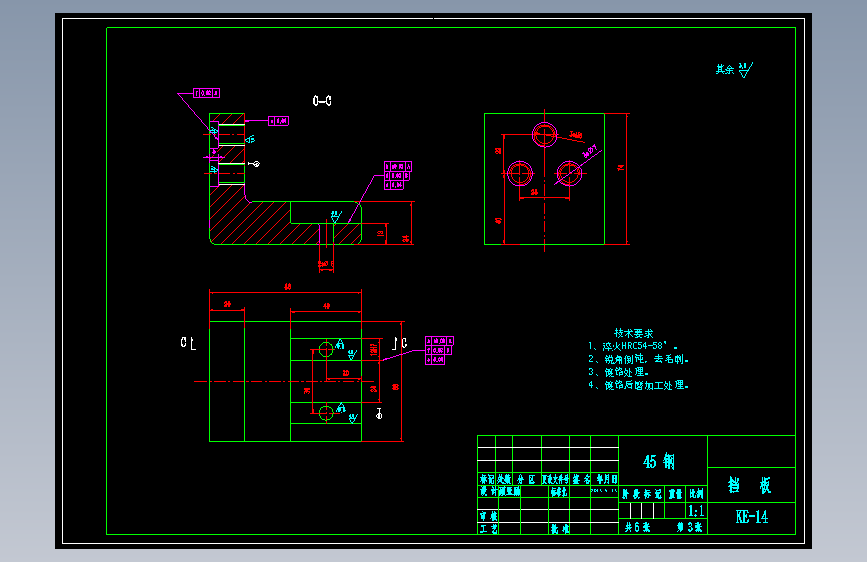867x562 pixels.
Task: Click the drawing number 'KE-14'
Action: coord(751,517)
